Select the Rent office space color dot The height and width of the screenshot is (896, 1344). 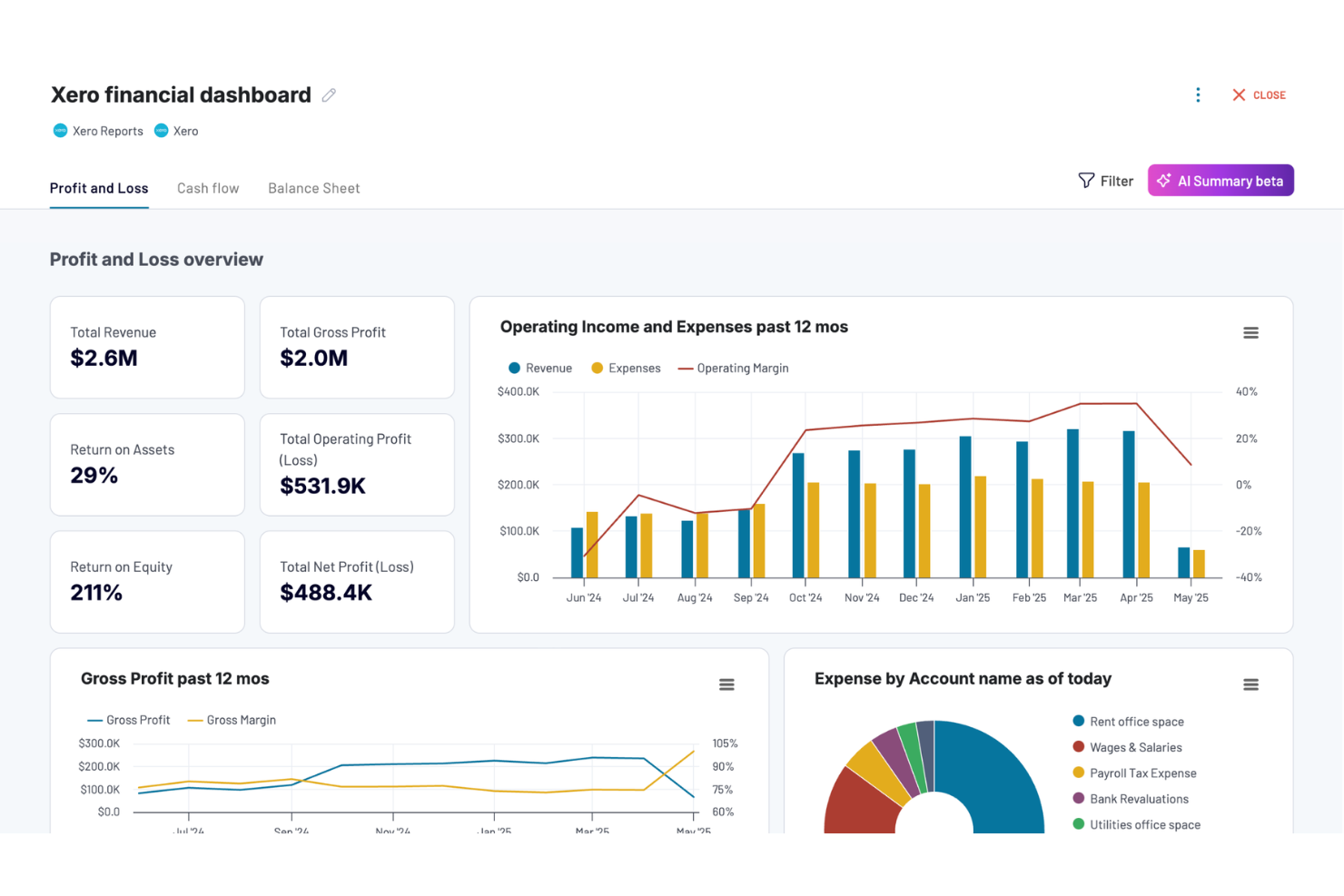pos(1077,721)
